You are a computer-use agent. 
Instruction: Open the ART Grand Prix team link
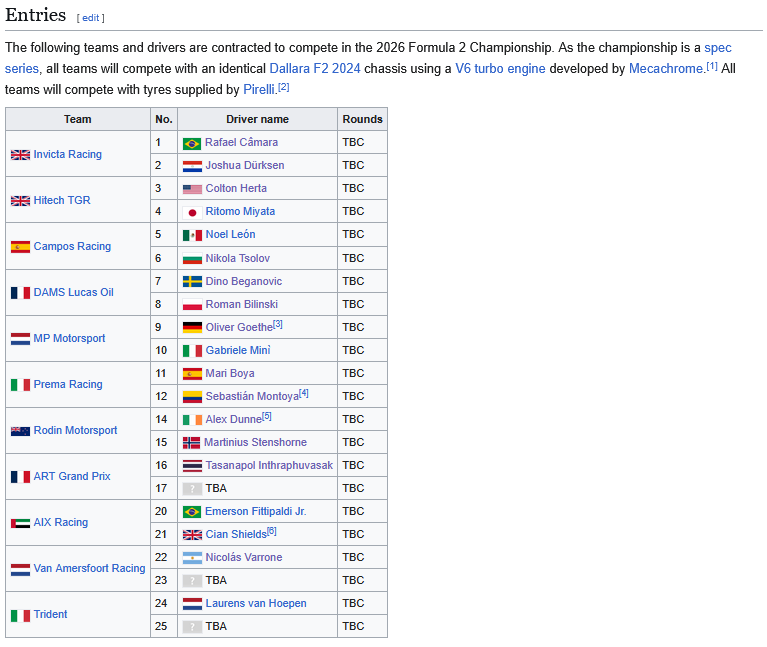coord(72,476)
